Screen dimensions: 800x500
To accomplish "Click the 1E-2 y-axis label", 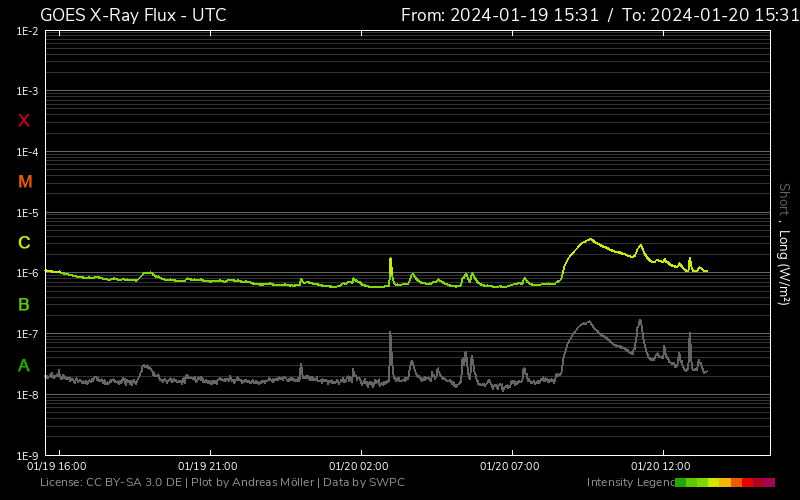I will [27, 31].
